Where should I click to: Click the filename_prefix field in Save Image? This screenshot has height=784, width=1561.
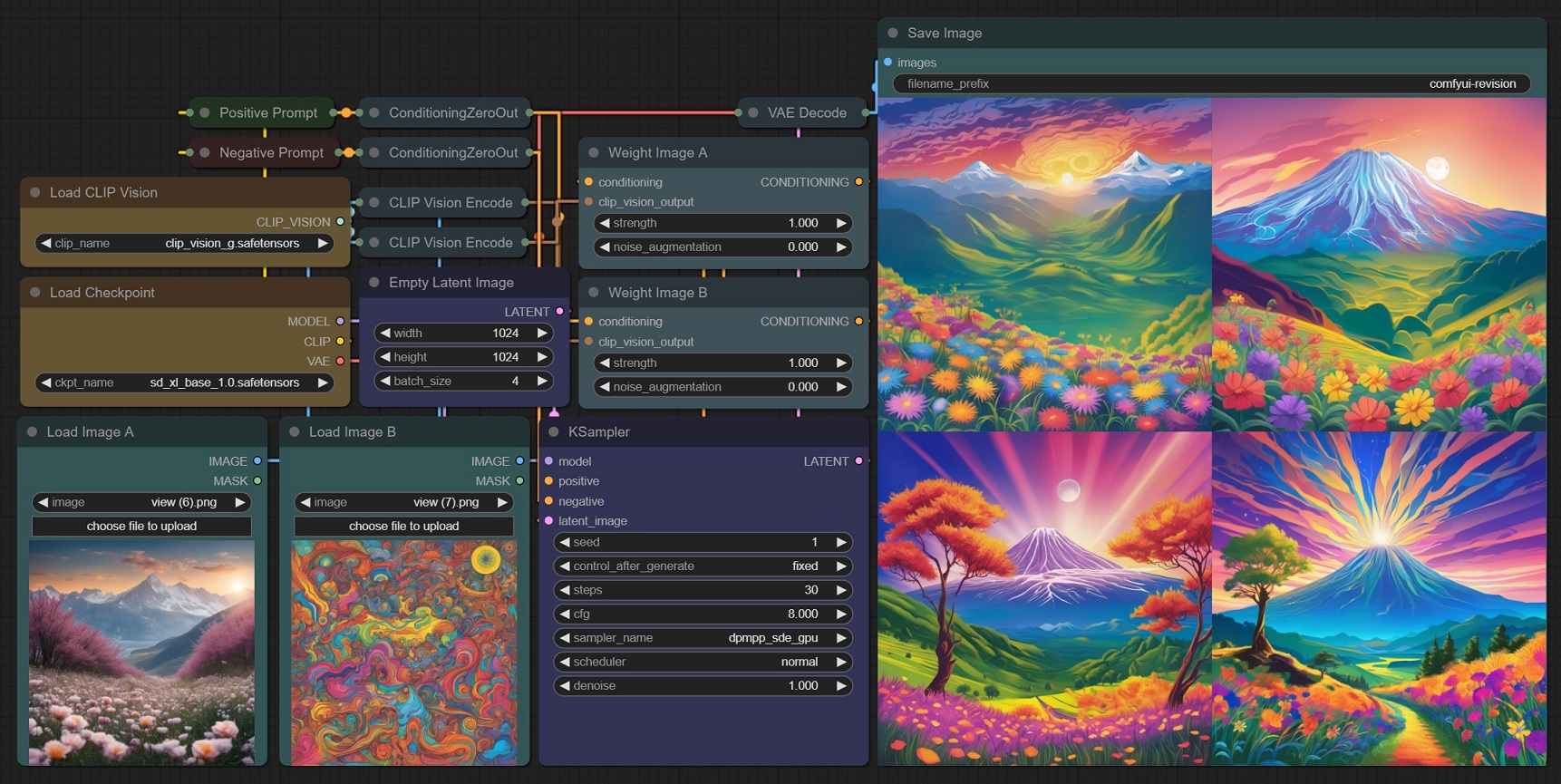[x=1211, y=84]
